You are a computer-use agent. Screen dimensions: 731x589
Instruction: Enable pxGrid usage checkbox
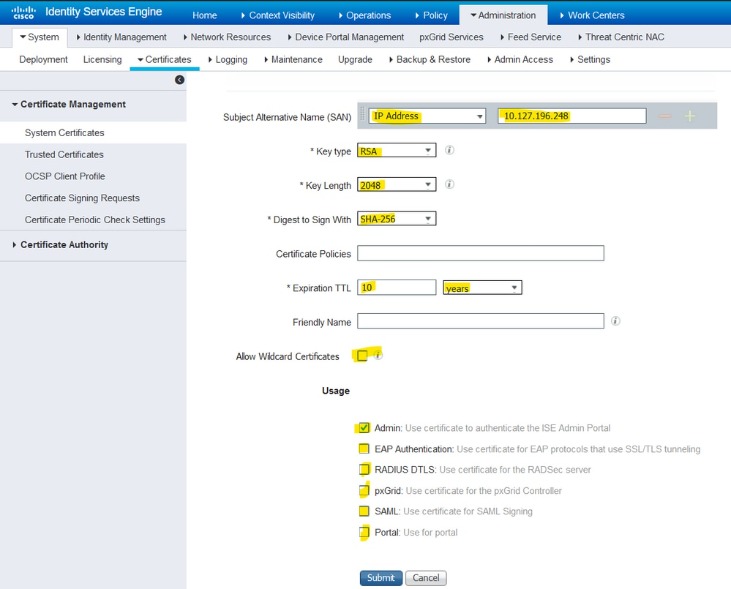[x=364, y=490]
